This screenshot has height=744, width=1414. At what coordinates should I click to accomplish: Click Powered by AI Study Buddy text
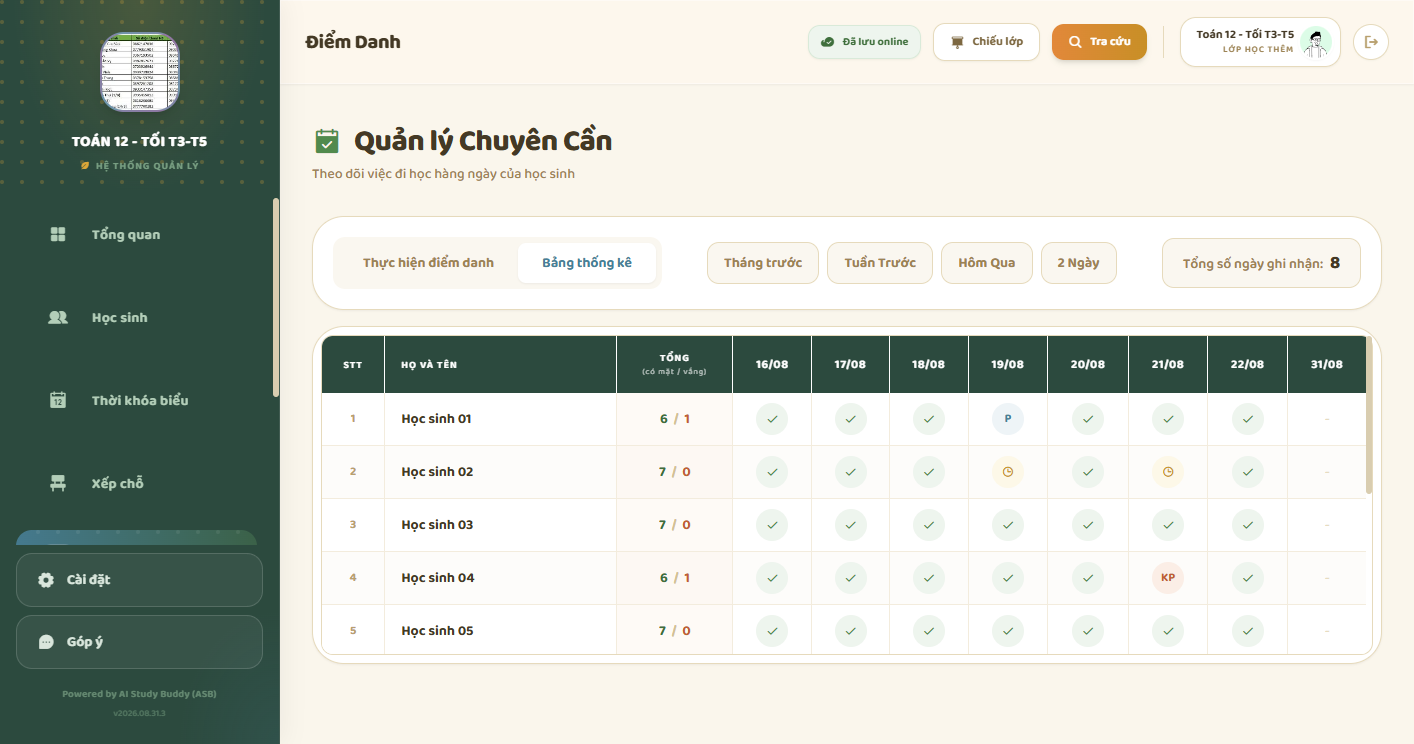139,694
